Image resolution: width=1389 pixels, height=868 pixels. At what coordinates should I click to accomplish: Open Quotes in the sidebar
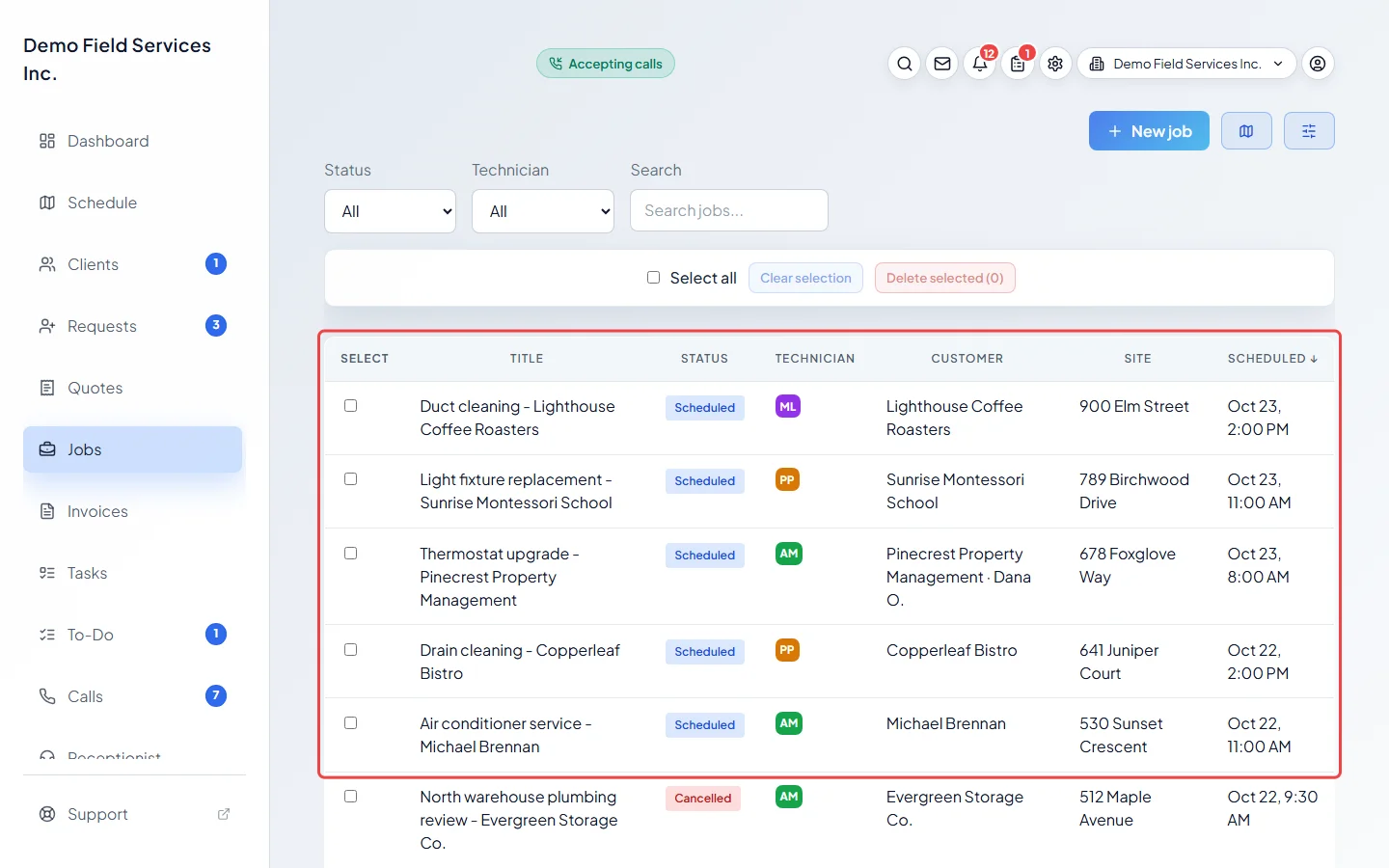(x=133, y=388)
